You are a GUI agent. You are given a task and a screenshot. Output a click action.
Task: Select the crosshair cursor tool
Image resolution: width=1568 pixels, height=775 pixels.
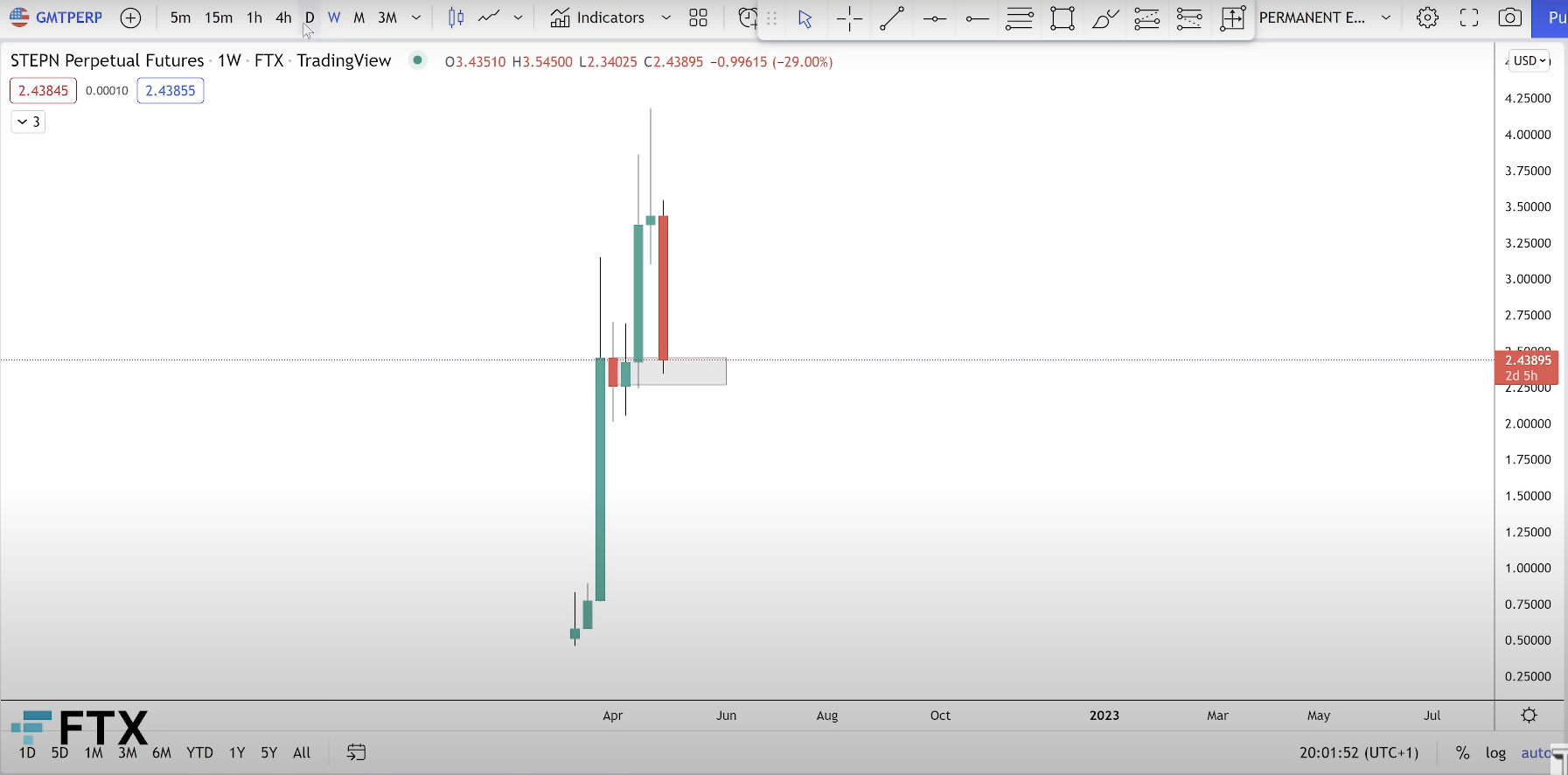click(849, 18)
